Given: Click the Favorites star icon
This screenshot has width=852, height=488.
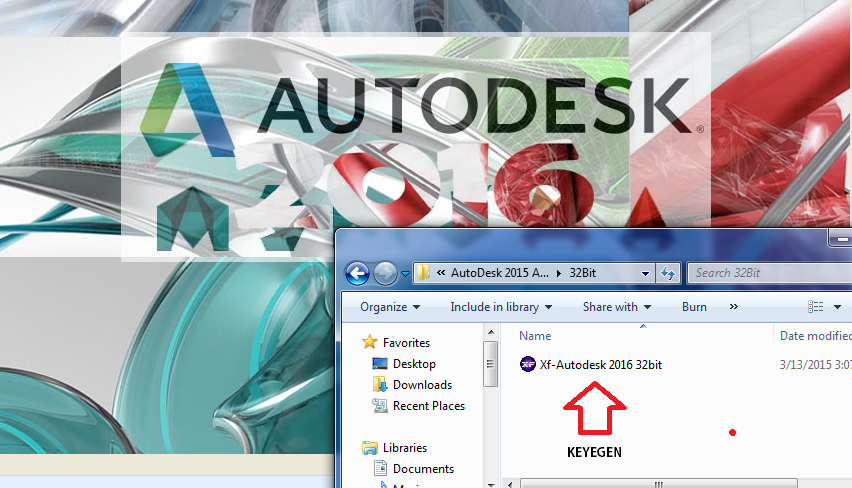Looking at the screenshot, I should (x=369, y=342).
